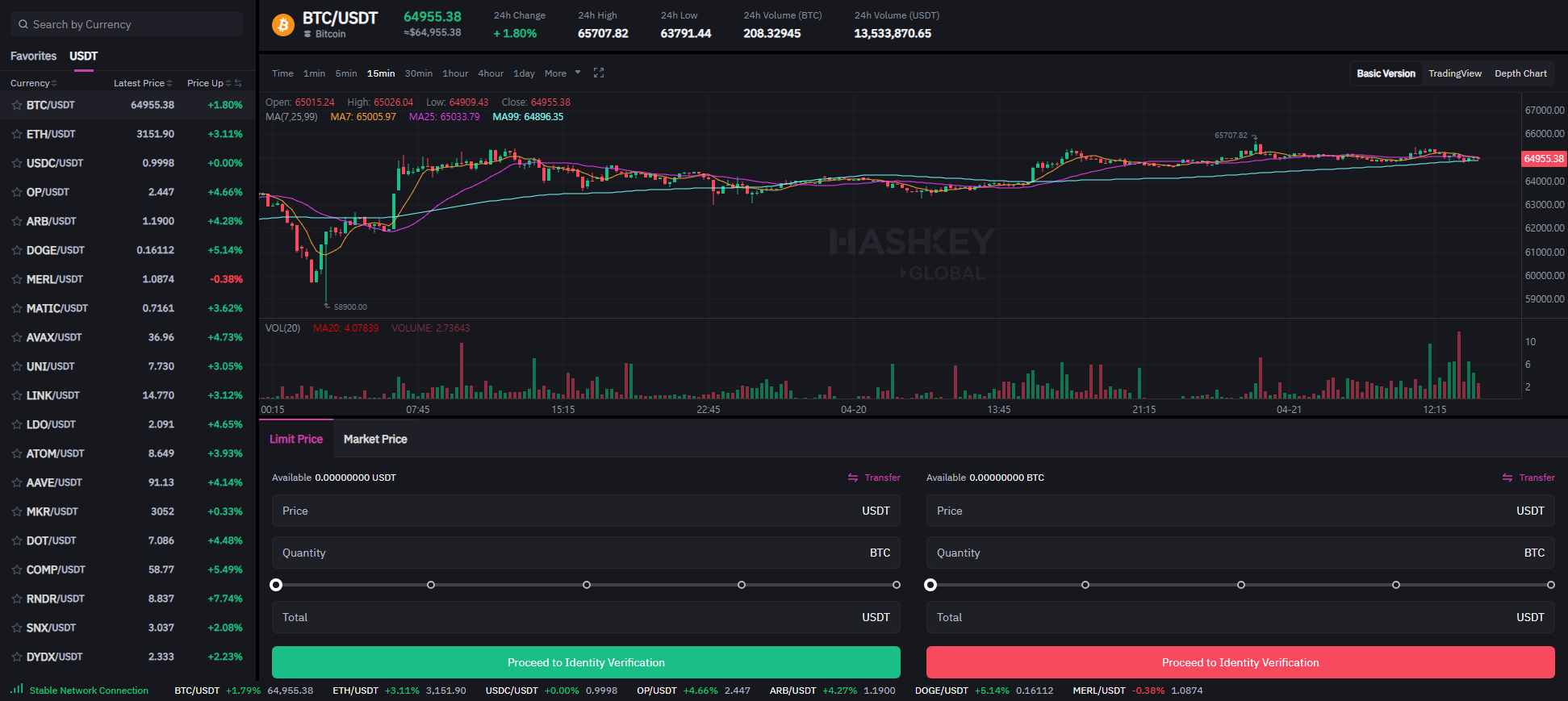Switch to Market Price order tab
The height and width of the screenshot is (701, 1568).
coord(375,439)
